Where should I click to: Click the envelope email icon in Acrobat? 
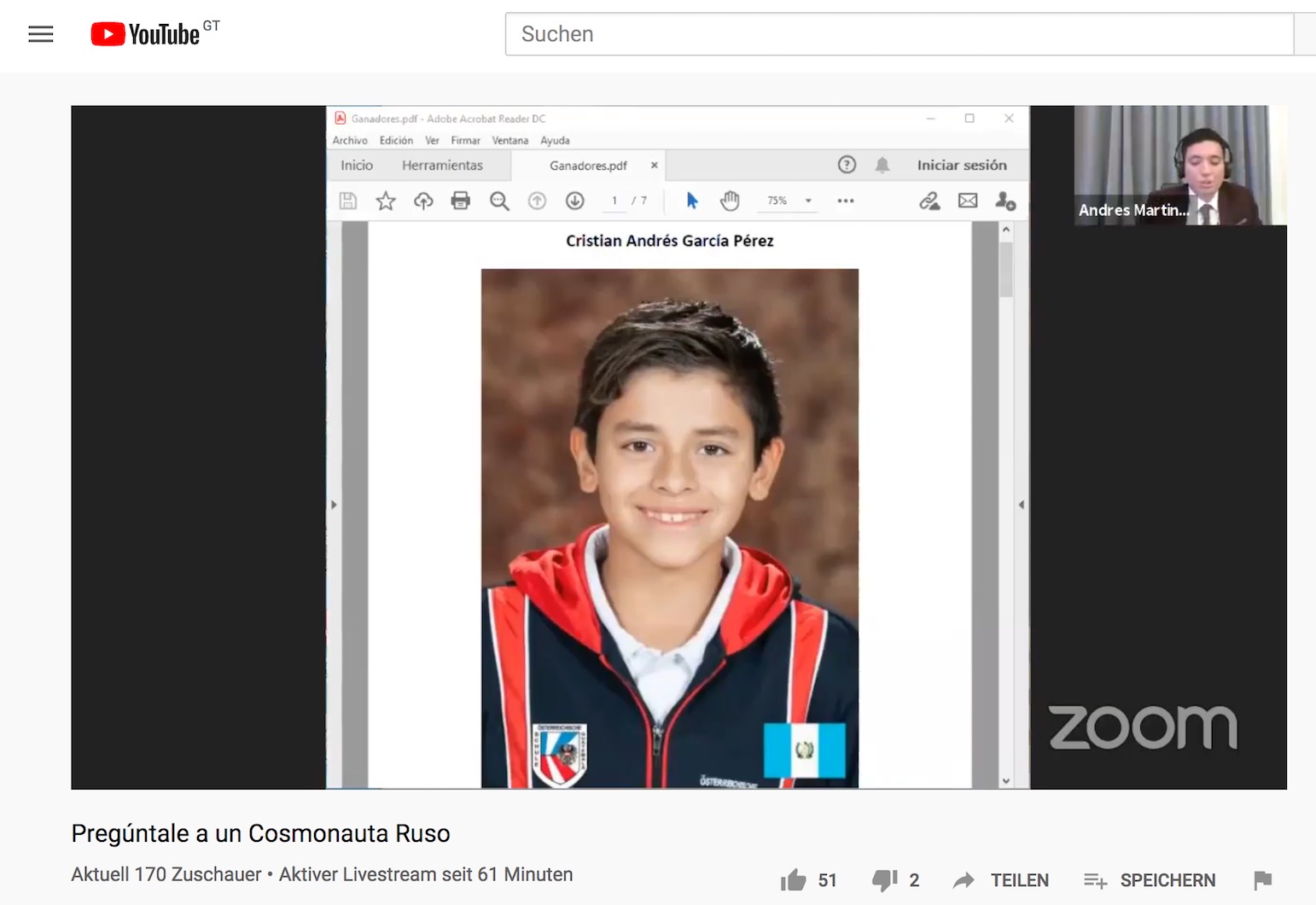[x=967, y=201]
